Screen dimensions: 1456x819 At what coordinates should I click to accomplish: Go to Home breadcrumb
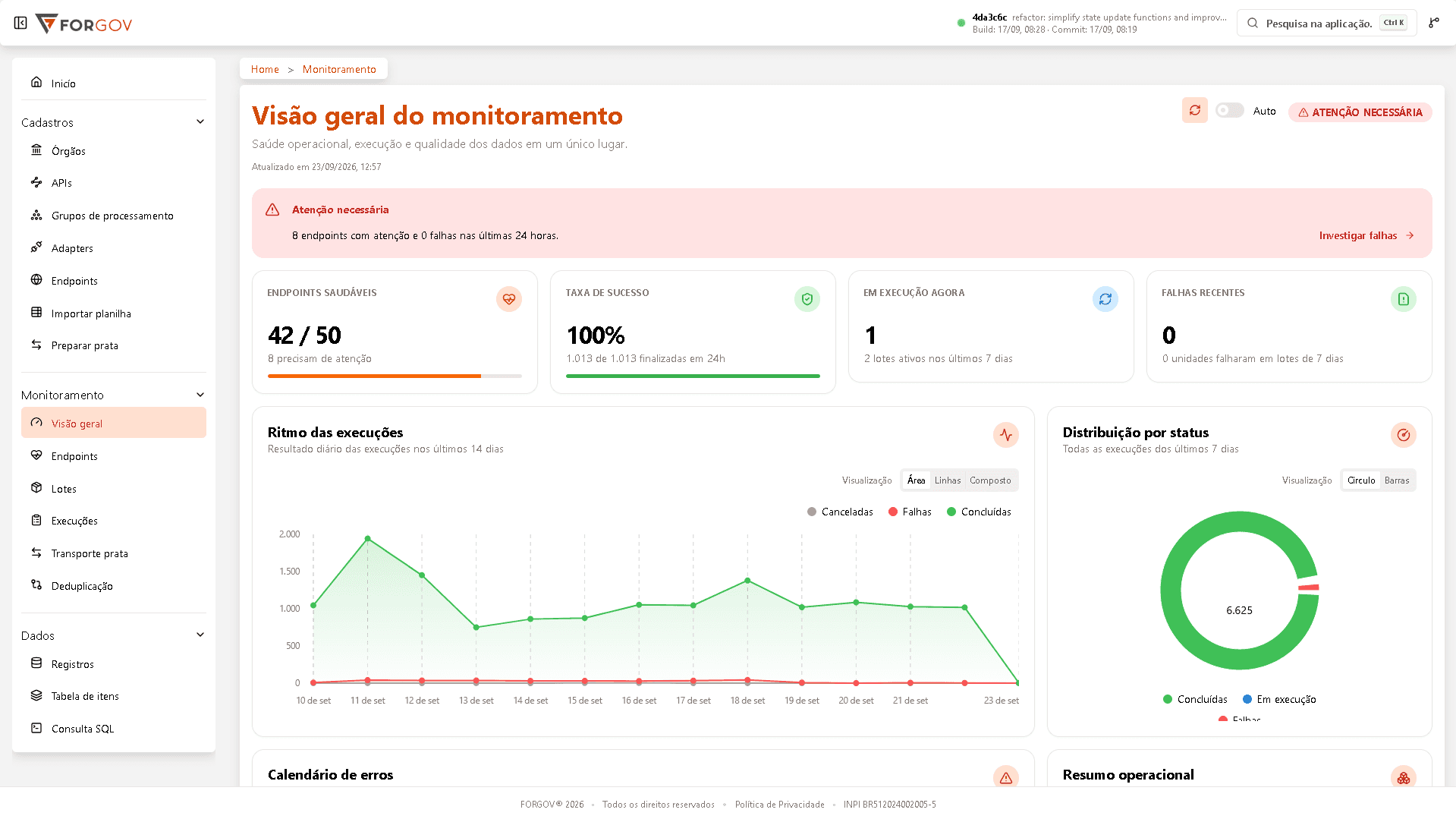click(x=265, y=69)
